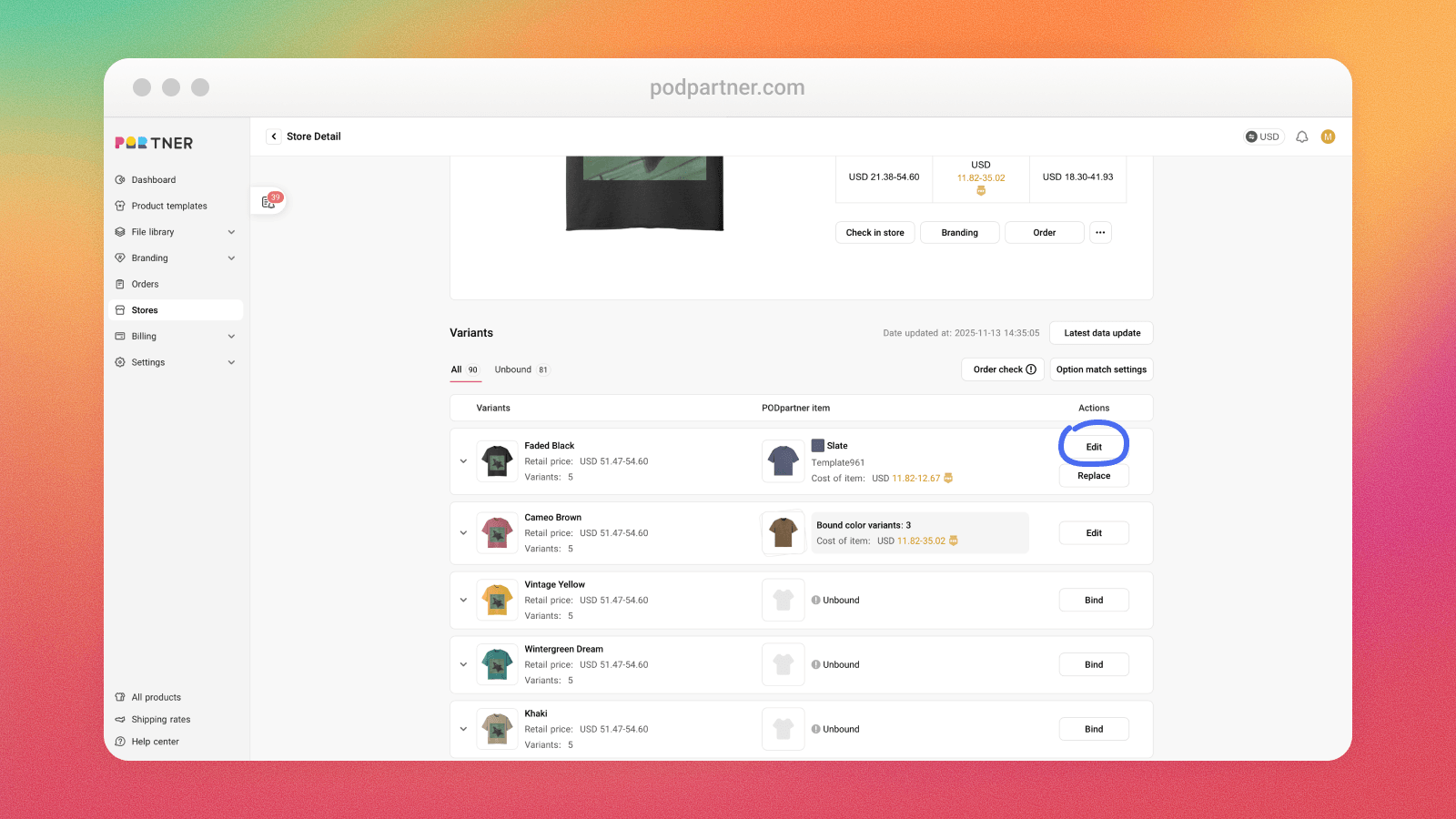The height and width of the screenshot is (819, 1456).
Task: Open the three-dots more options button
Action: [x=1100, y=233]
